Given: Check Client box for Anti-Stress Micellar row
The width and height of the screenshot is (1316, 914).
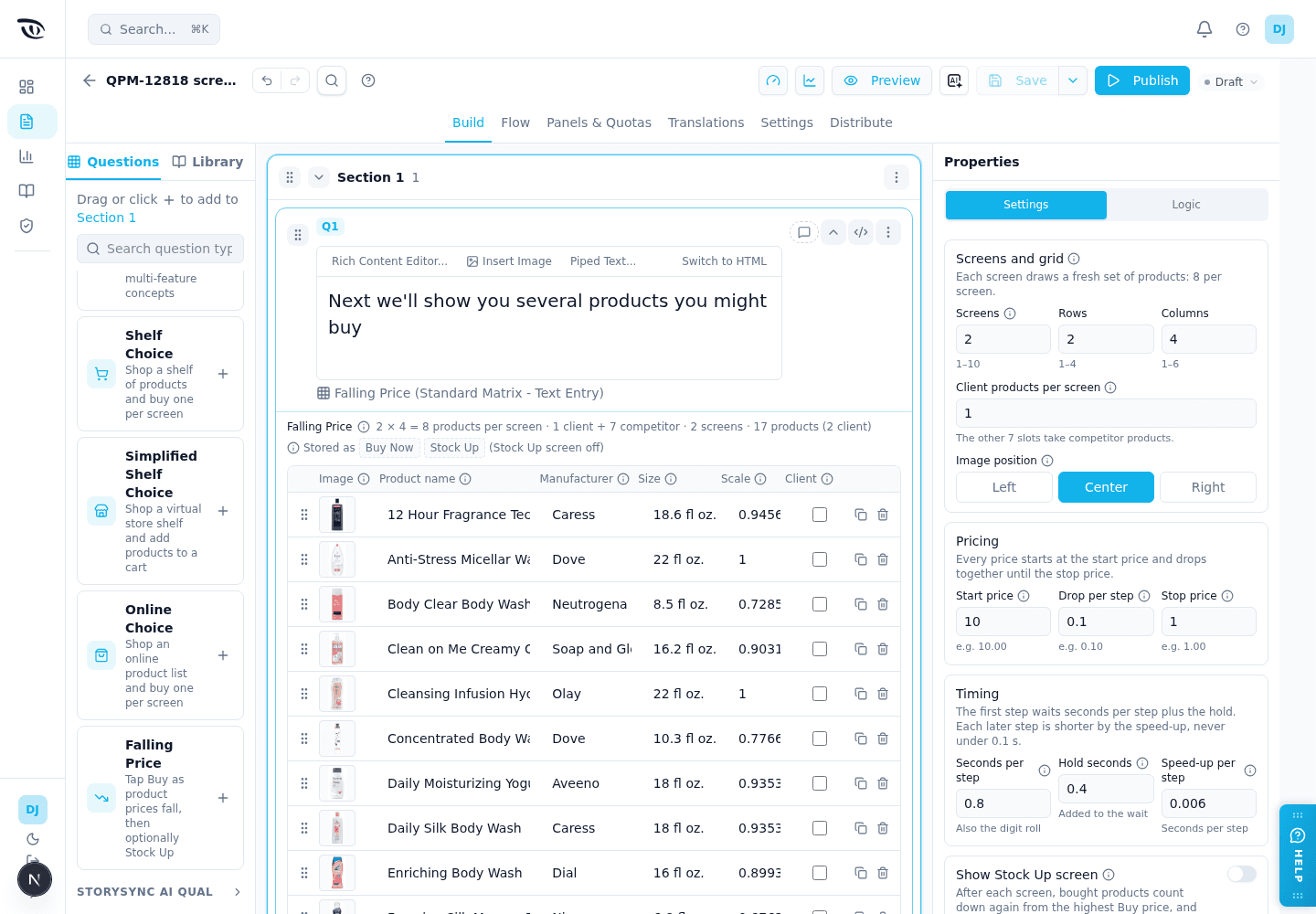Looking at the screenshot, I should (x=820, y=559).
